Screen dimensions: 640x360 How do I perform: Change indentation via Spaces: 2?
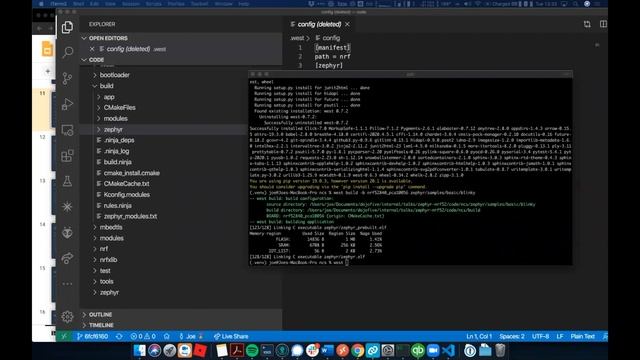coord(512,336)
